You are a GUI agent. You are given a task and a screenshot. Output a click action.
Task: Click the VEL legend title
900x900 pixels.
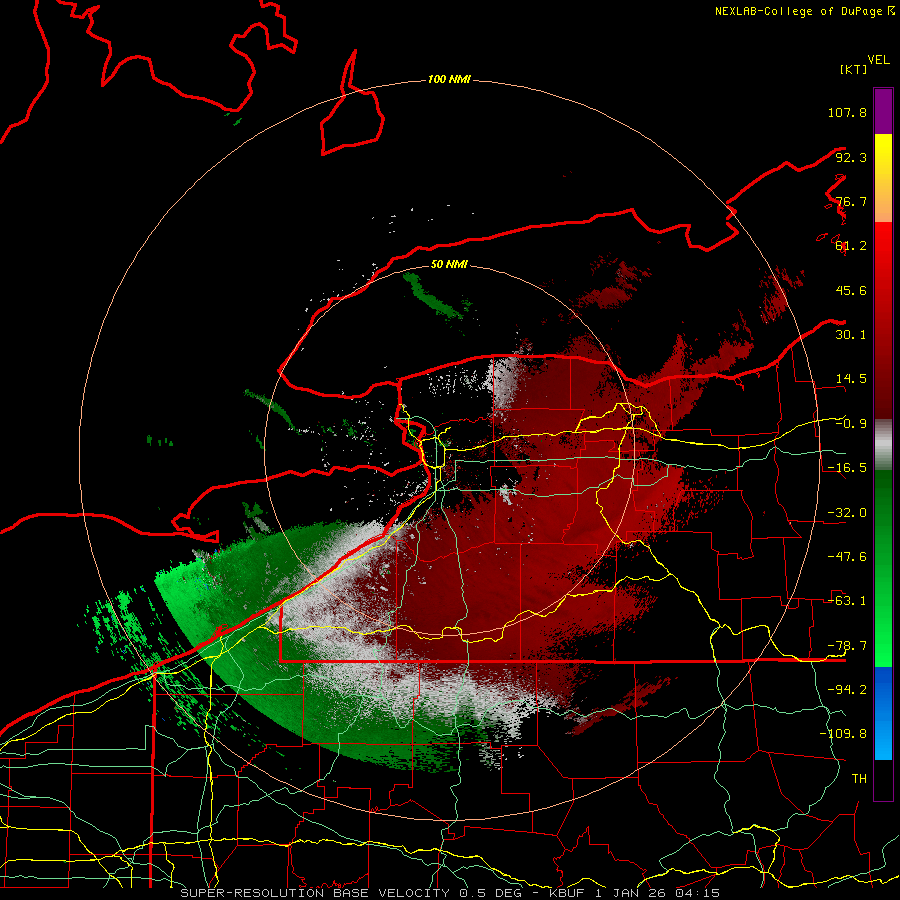point(878,60)
